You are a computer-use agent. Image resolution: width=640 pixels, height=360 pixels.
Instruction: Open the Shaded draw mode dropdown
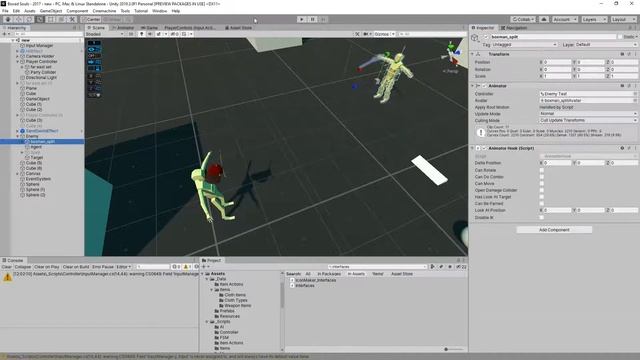(104, 34)
